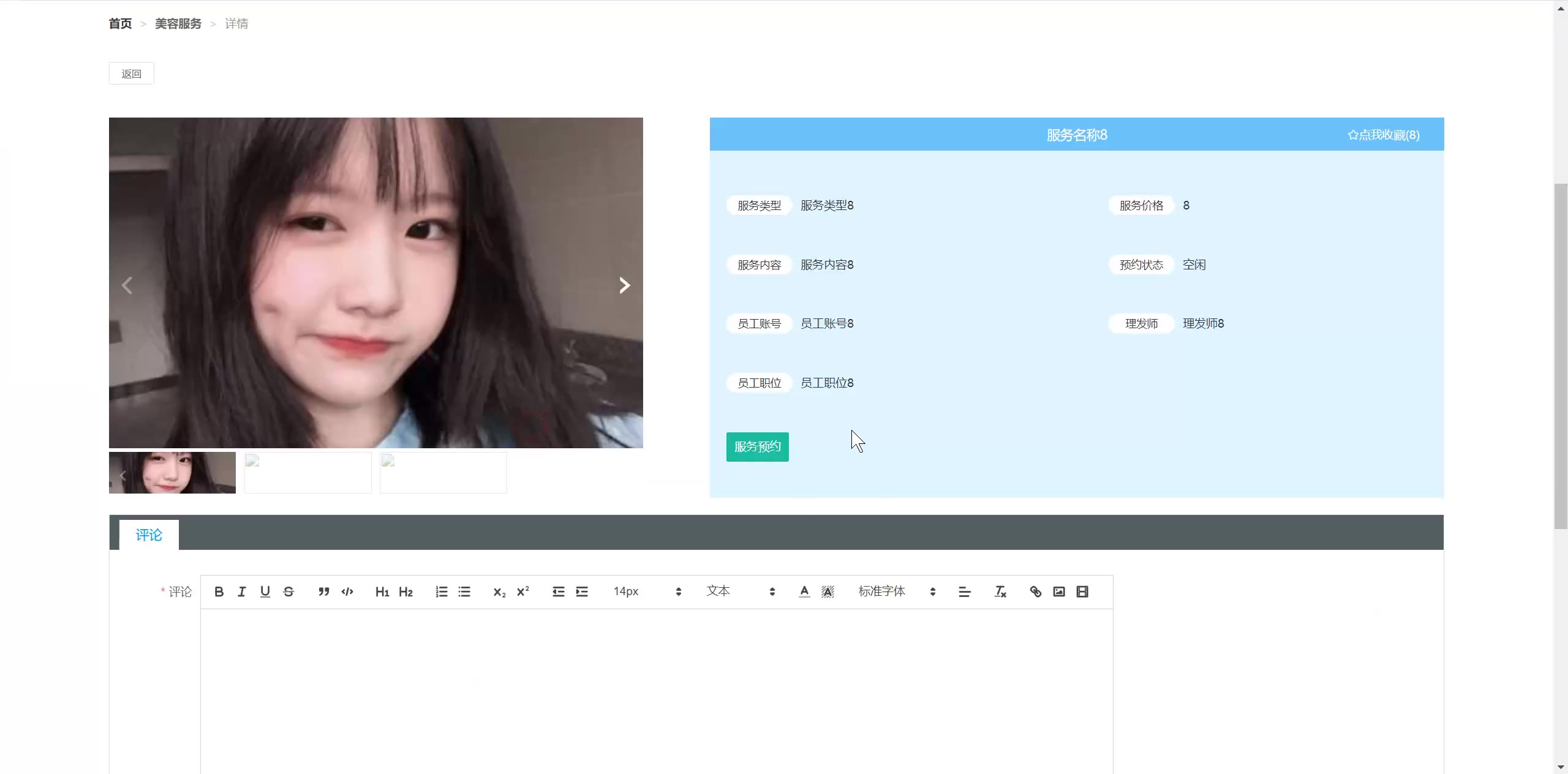Viewport: 1568px width, 774px height.
Task: Click the 服务预约 booking button
Action: (758, 447)
